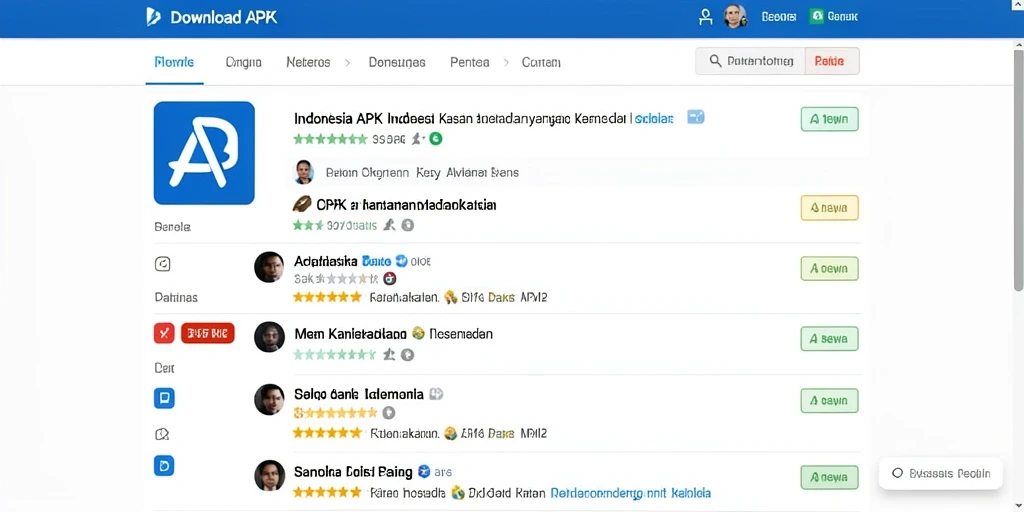Screen dimensions: 1024x512
Task: Click the emoji icon after Mem Kanistadlang
Action: pyautogui.click(x=419, y=334)
